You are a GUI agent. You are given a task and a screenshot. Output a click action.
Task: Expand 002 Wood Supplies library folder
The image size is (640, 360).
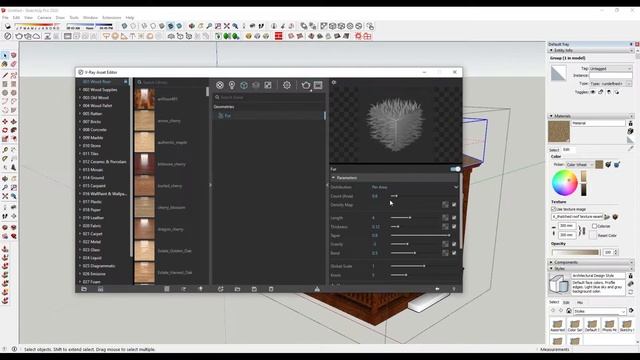tap(80, 90)
